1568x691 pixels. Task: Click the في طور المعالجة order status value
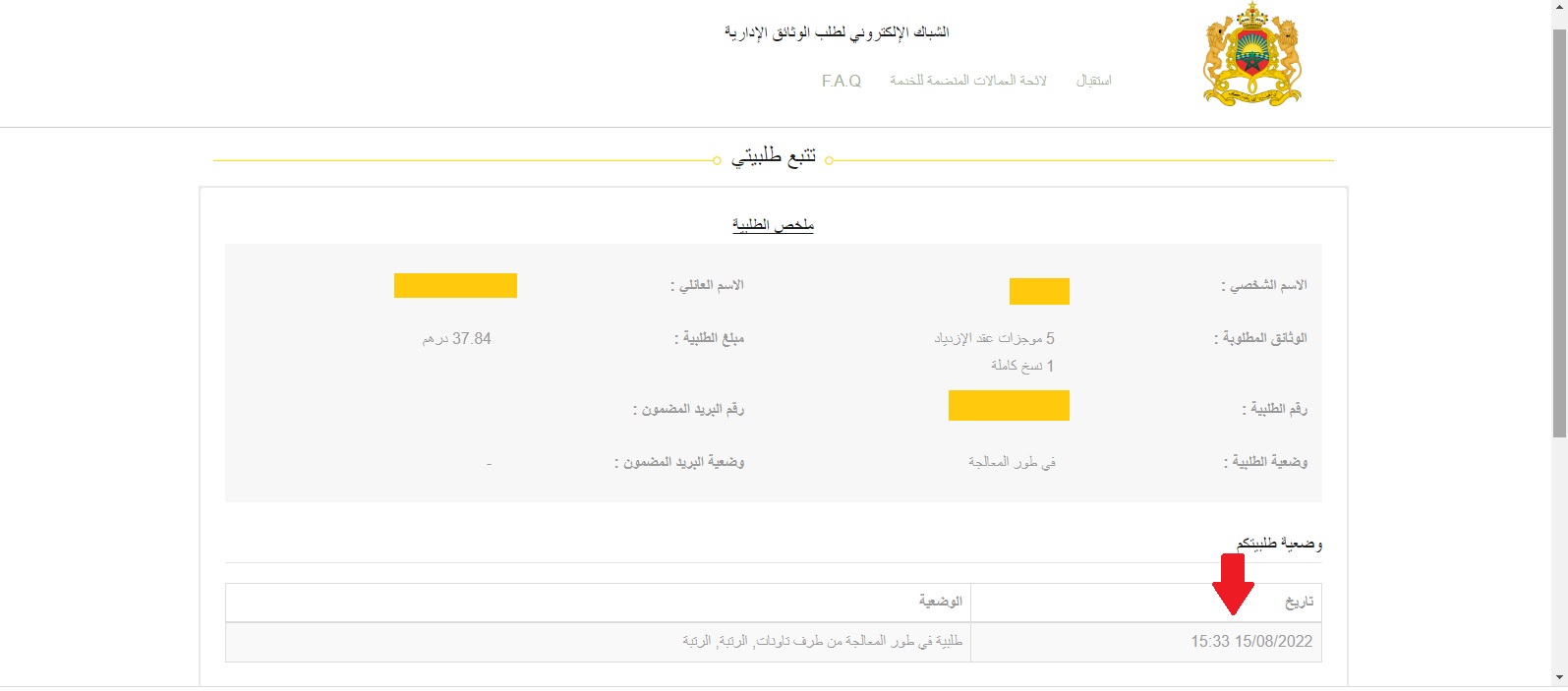click(1012, 461)
